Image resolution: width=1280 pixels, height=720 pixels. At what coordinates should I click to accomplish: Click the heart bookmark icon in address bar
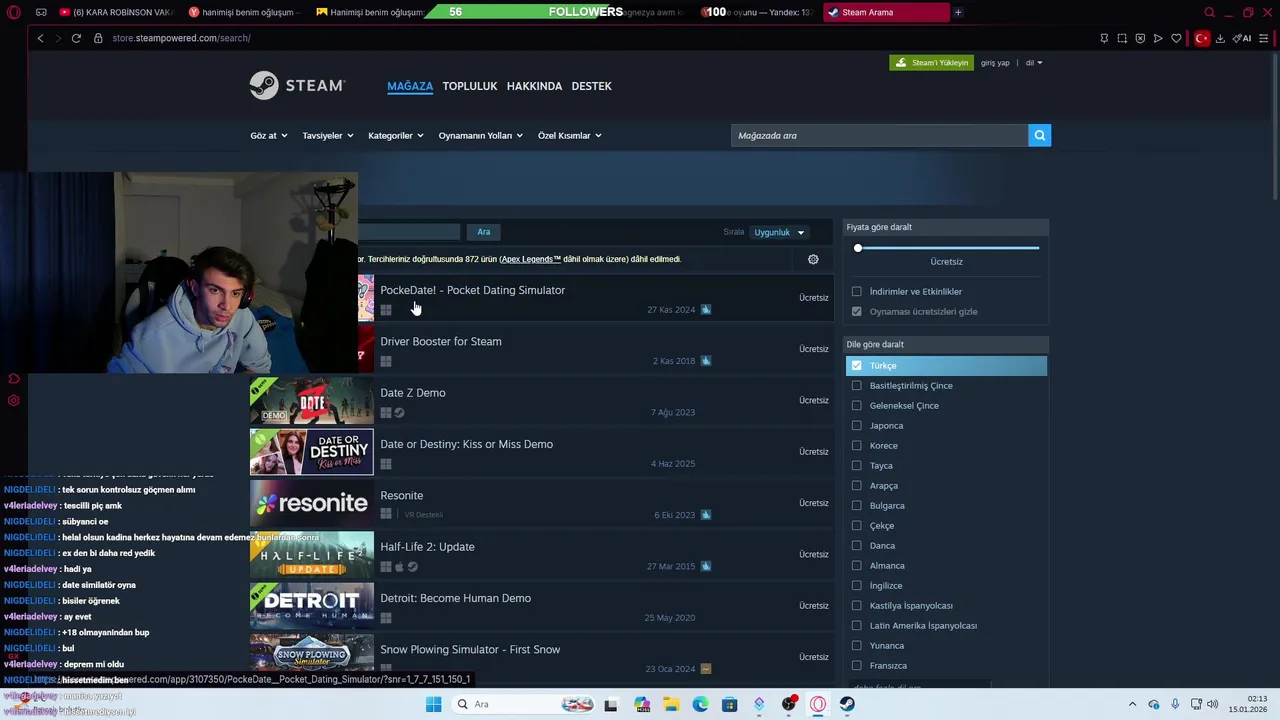point(1176,38)
